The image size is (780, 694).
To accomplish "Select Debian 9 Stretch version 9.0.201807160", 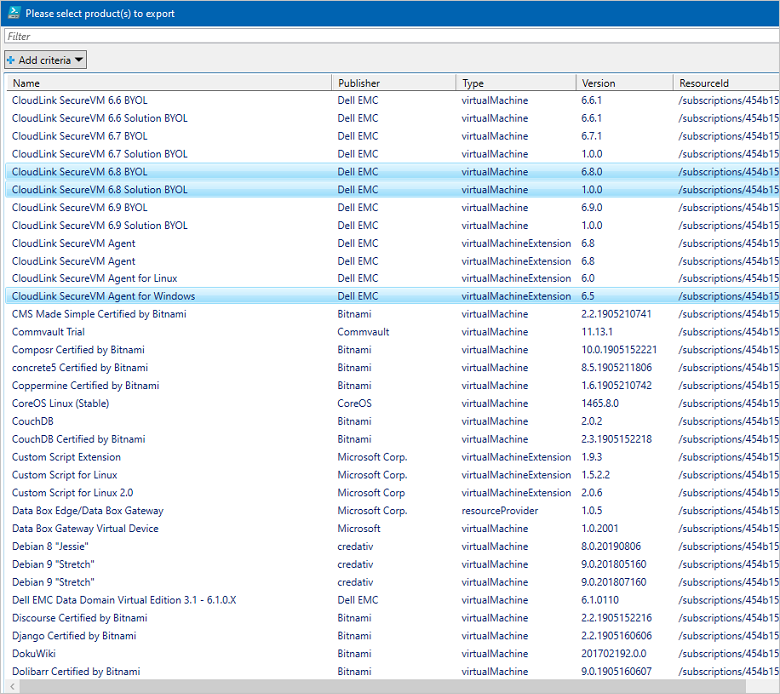I will coord(392,583).
